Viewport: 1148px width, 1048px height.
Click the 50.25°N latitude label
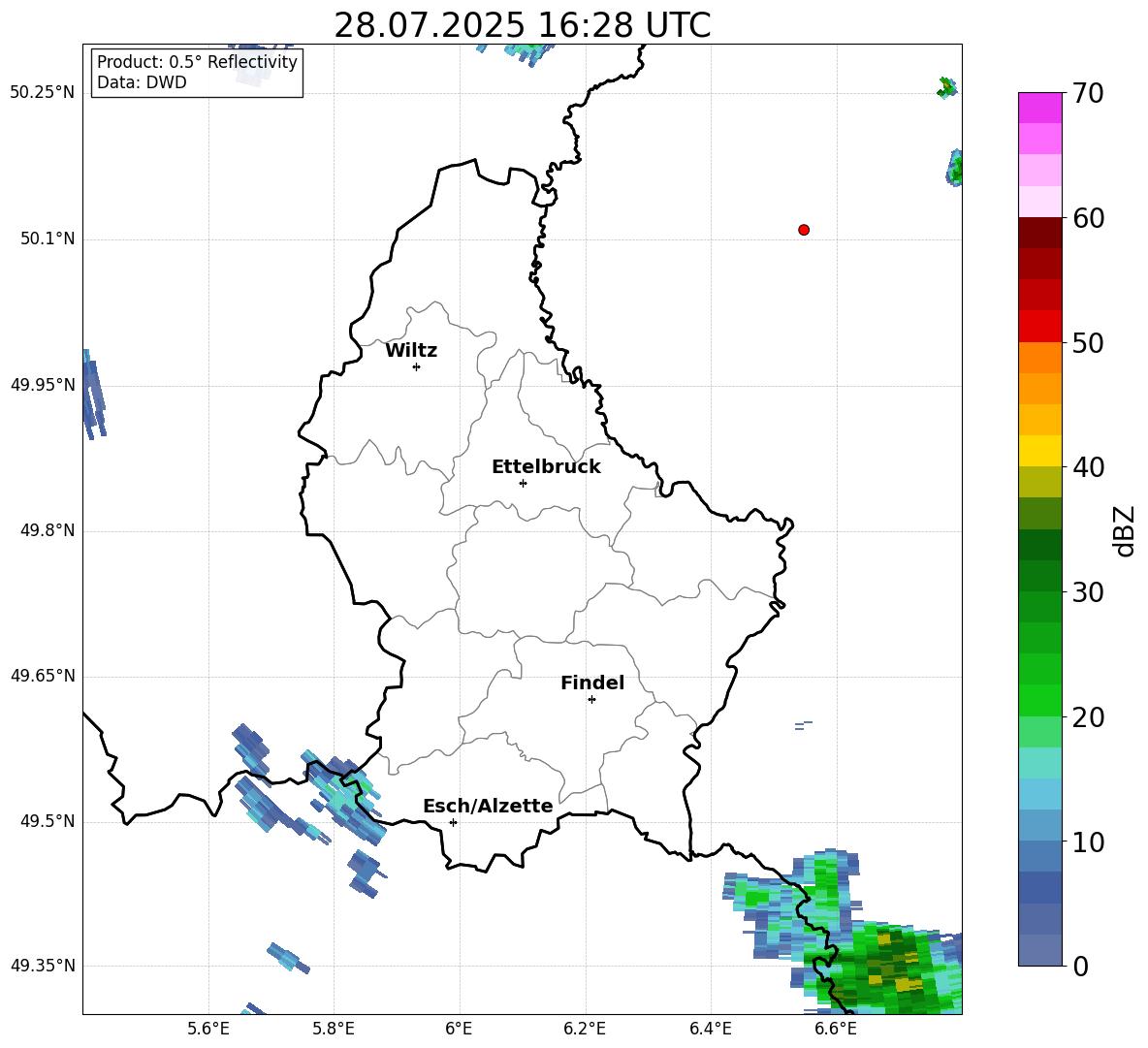point(43,93)
